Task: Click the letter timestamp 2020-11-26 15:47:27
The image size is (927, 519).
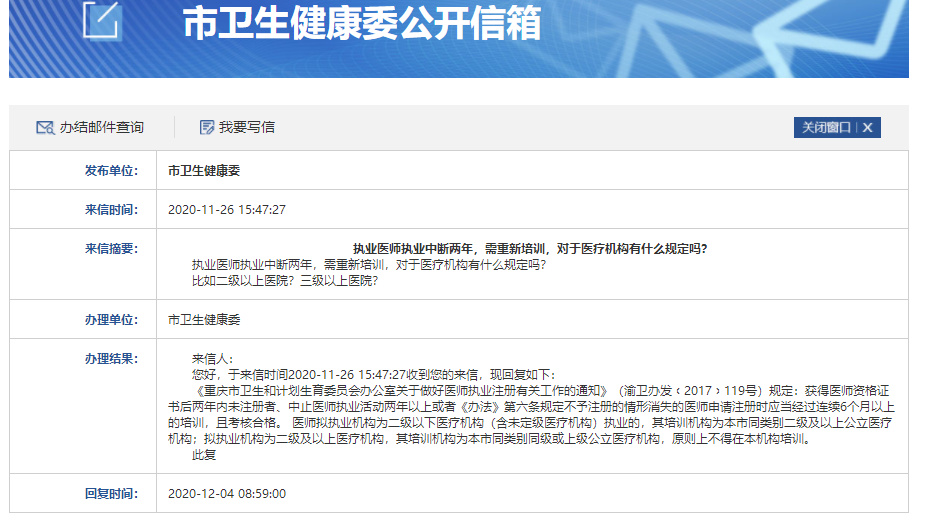Action: pos(227,210)
